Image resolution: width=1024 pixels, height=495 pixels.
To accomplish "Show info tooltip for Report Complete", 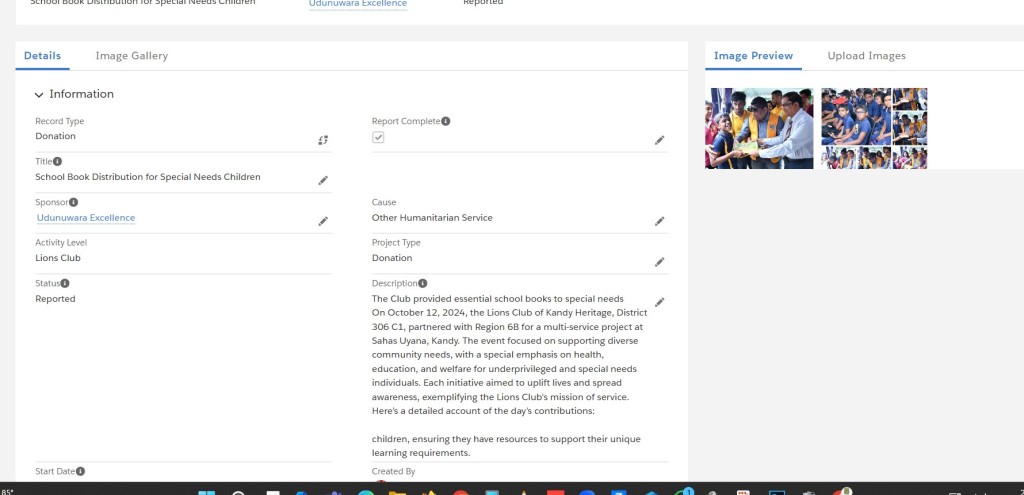I will [445, 121].
